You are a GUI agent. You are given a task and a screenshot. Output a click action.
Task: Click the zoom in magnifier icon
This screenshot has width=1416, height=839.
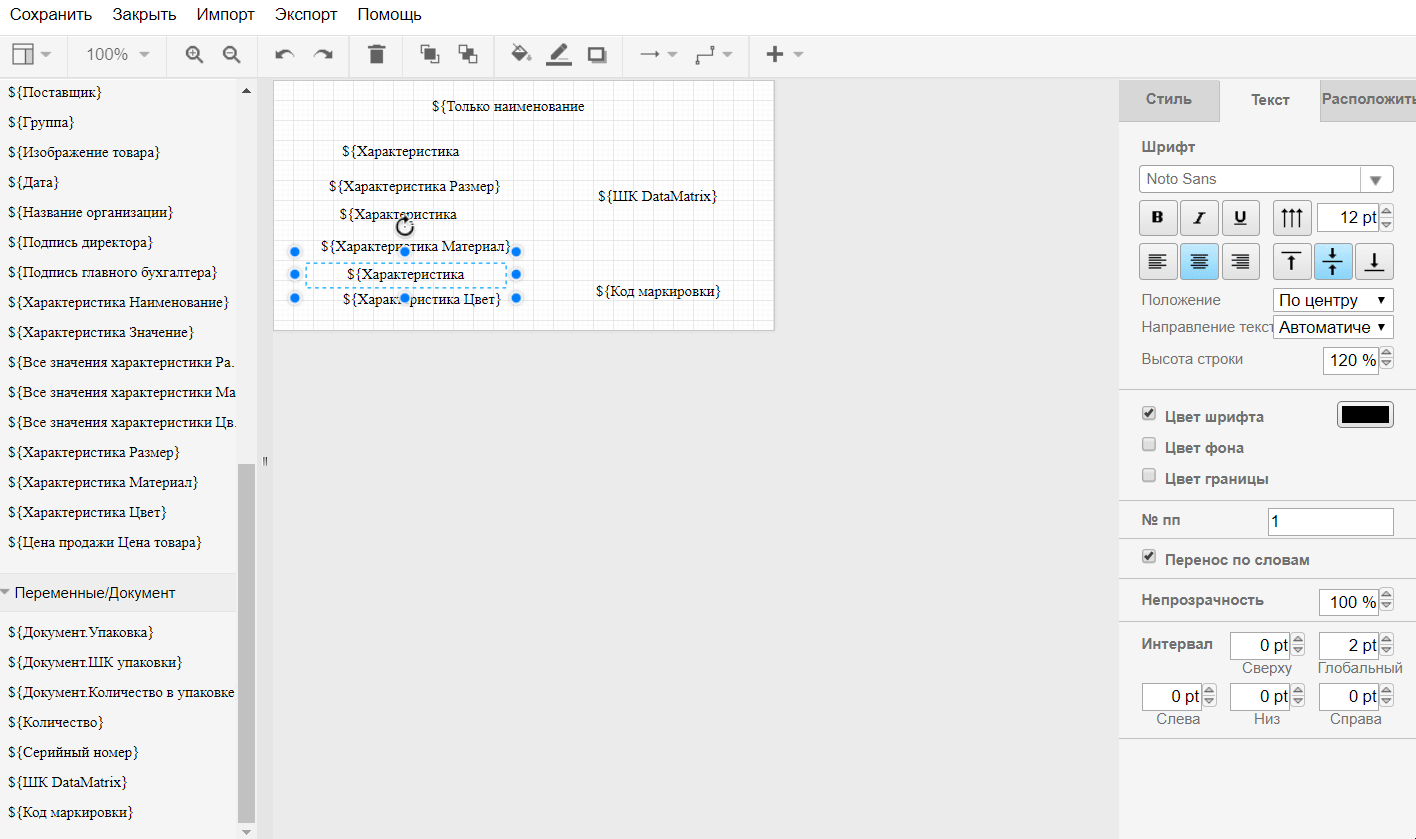[x=195, y=55]
